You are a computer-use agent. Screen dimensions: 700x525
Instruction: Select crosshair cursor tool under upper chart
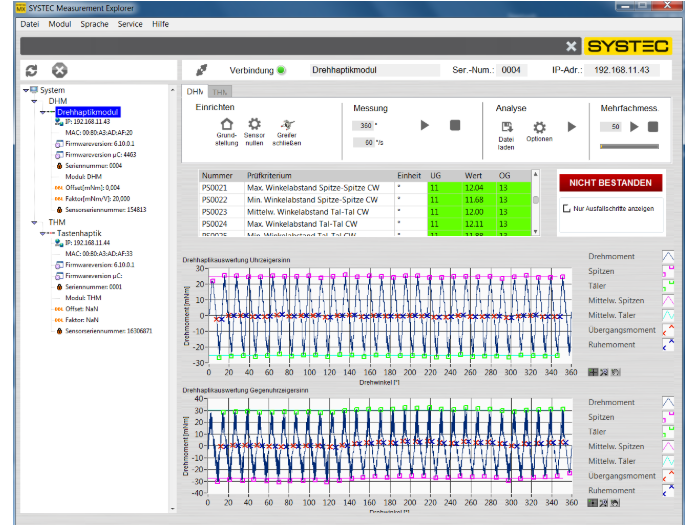pyautogui.click(x=593, y=372)
